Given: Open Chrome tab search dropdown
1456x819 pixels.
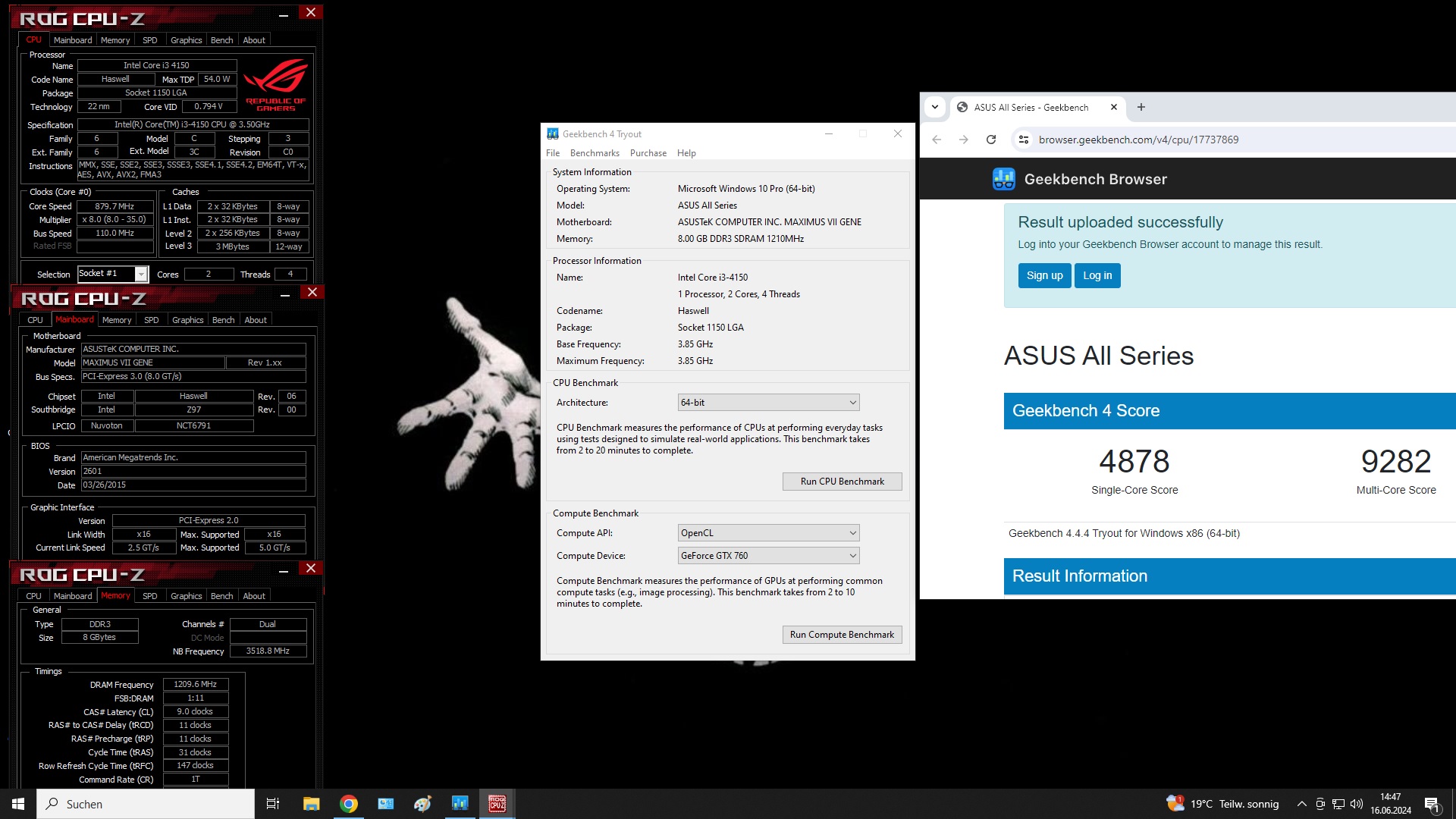Looking at the screenshot, I should pyautogui.click(x=935, y=107).
